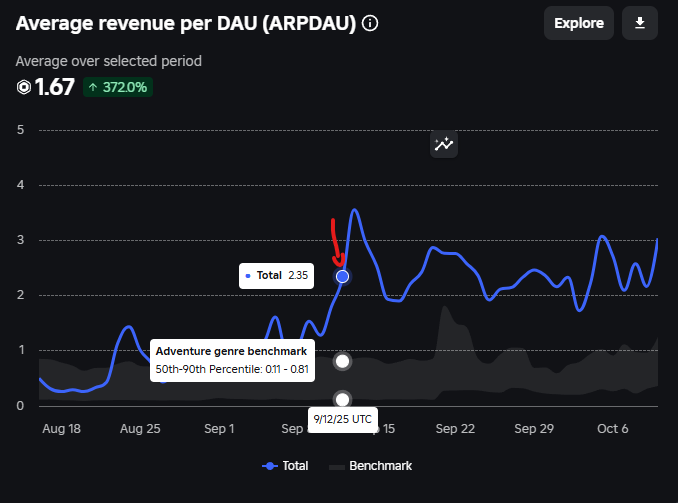Click the lower white benchmark marker near zero
678x503 pixels.
[342, 399]
